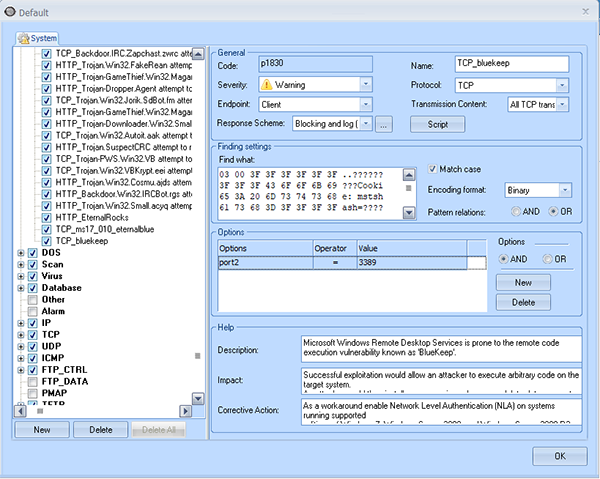Toggle the Scan category checkbox

click(33, 265)
